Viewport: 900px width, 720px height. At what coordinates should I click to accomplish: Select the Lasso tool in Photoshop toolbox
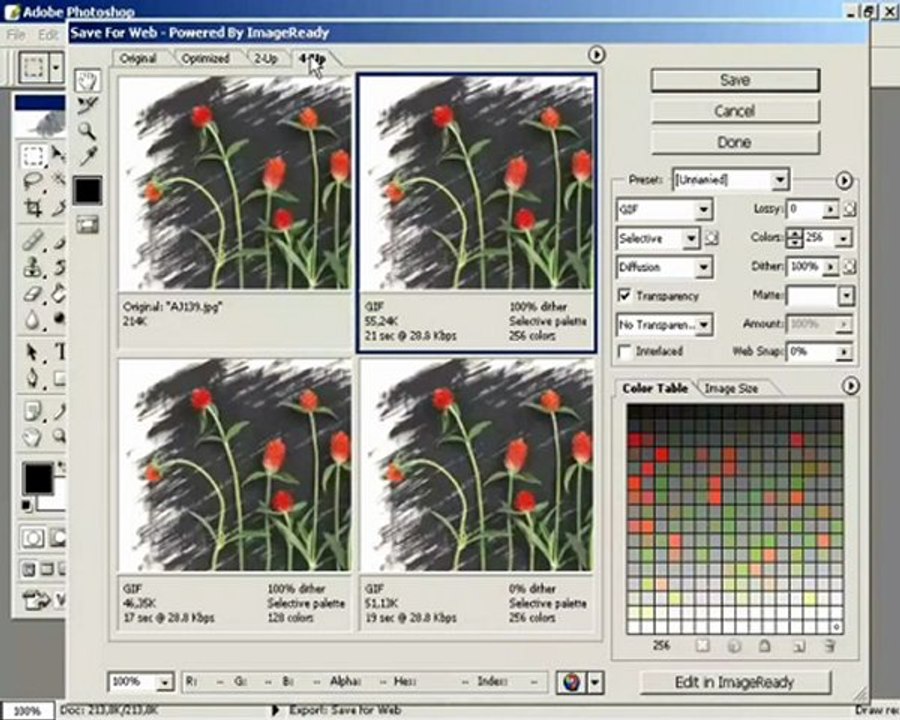tap(32, 181)
